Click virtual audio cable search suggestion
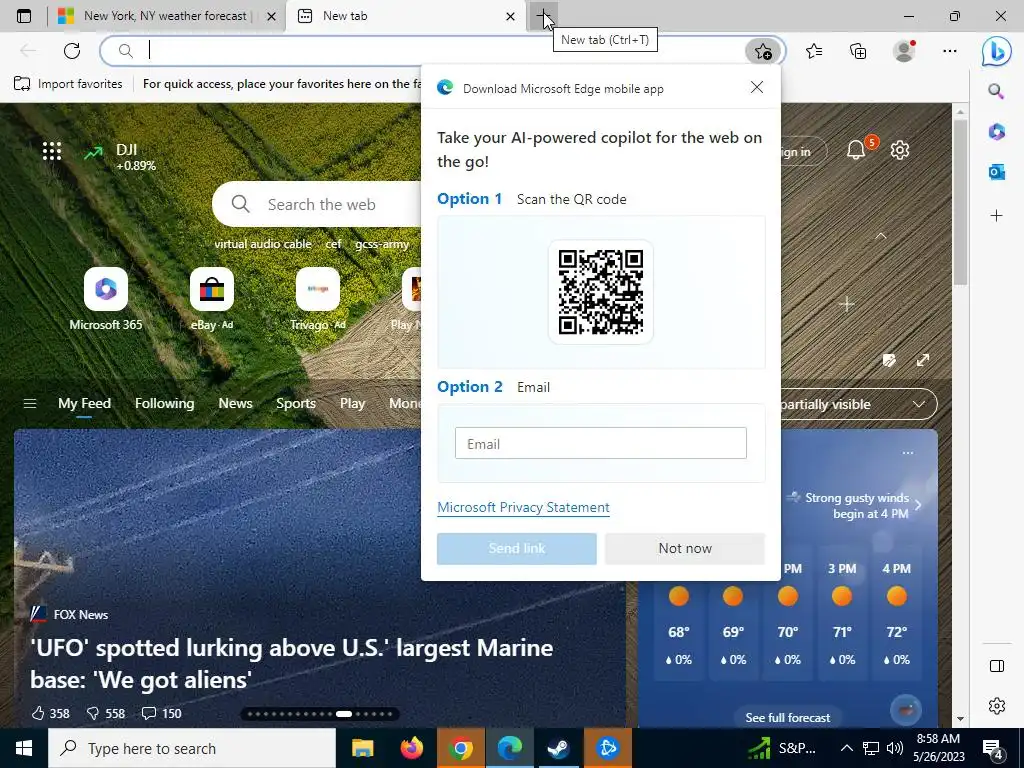Viewport: 1024px width, 768px height. point(263,244)
